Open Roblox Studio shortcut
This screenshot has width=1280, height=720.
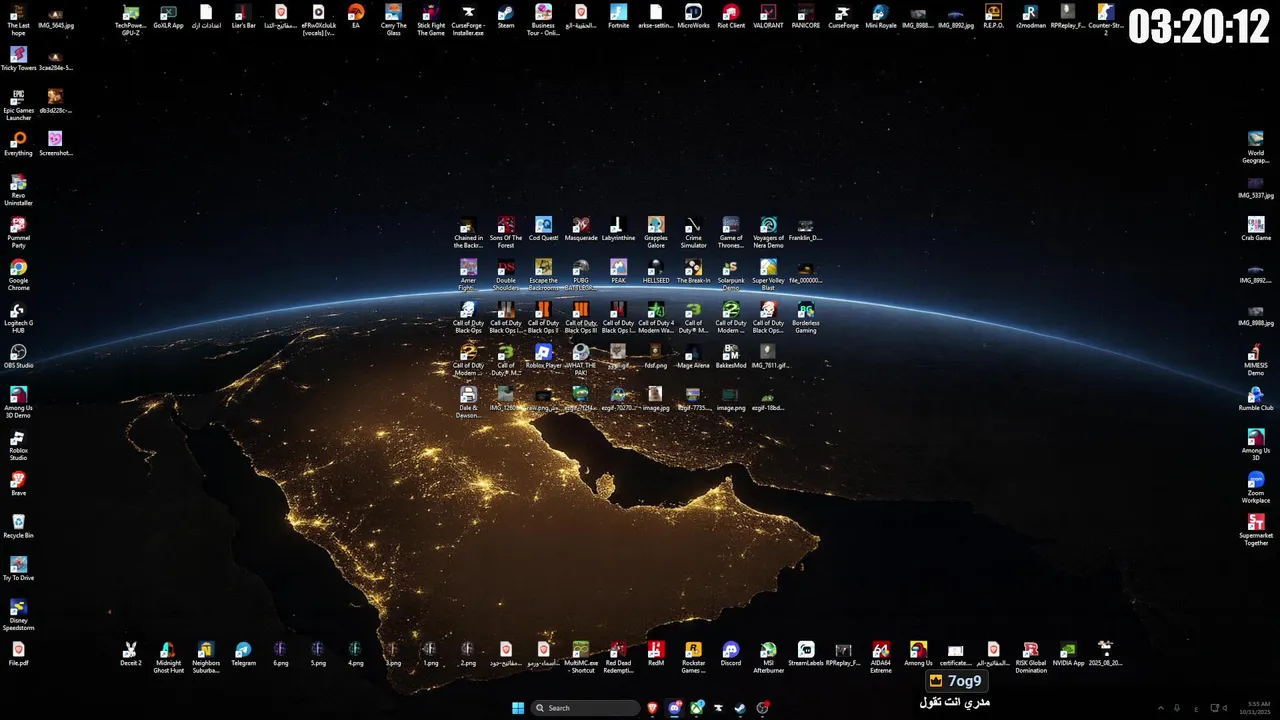(18, 444)
